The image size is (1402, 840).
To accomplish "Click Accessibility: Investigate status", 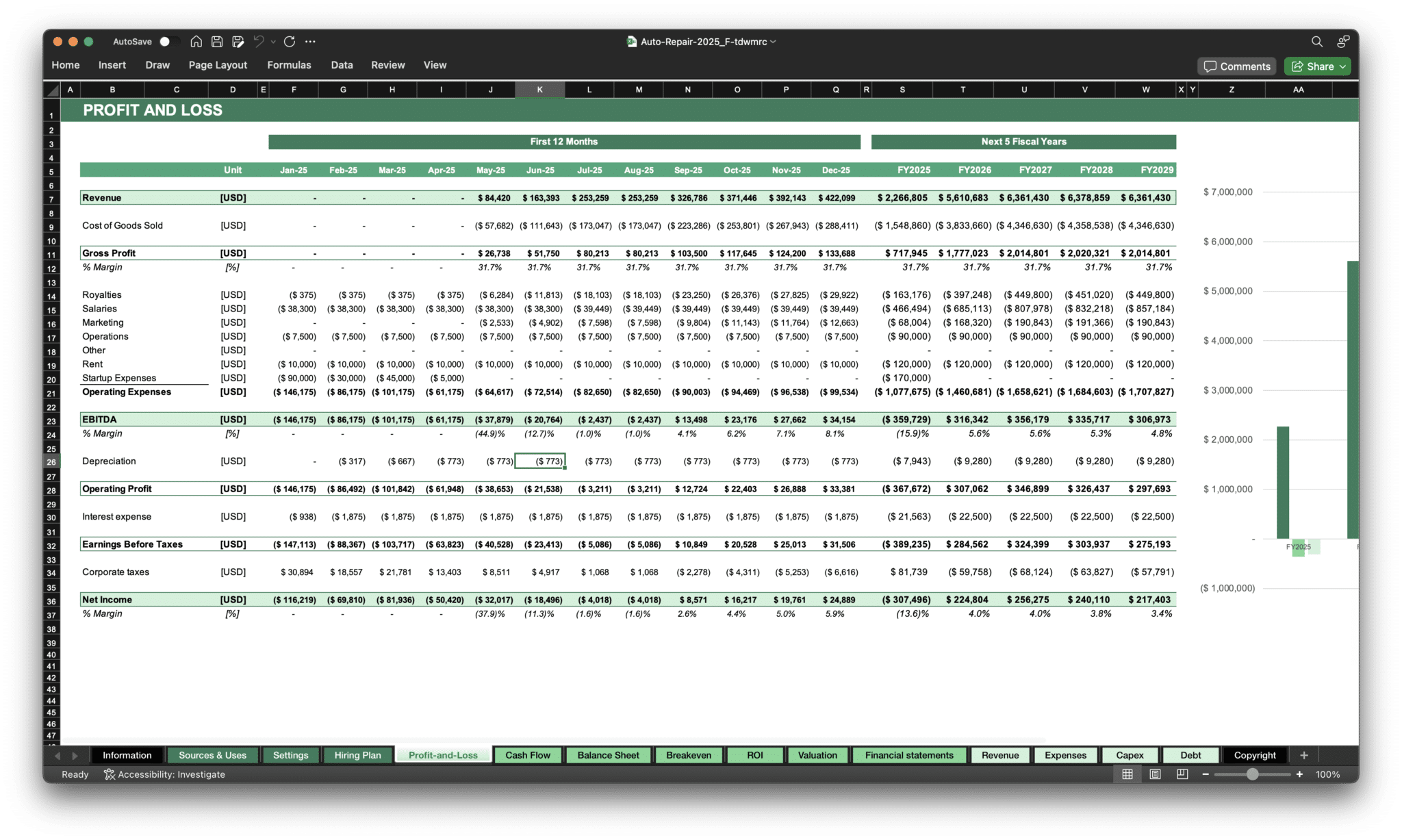I will (x=164, y=774).
